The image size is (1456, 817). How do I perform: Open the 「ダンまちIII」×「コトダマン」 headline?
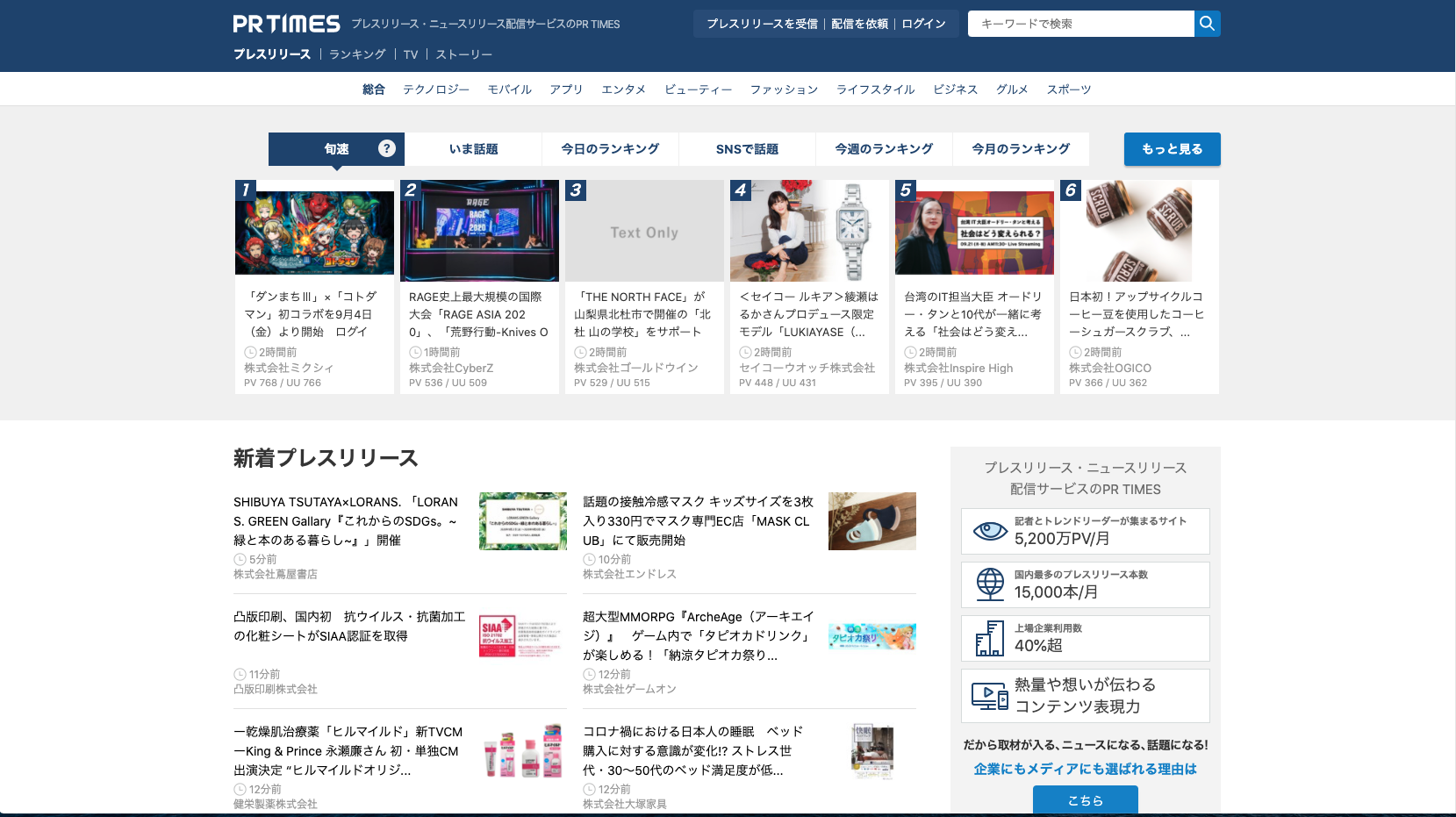pyautogui.click(x=312, y=314)
